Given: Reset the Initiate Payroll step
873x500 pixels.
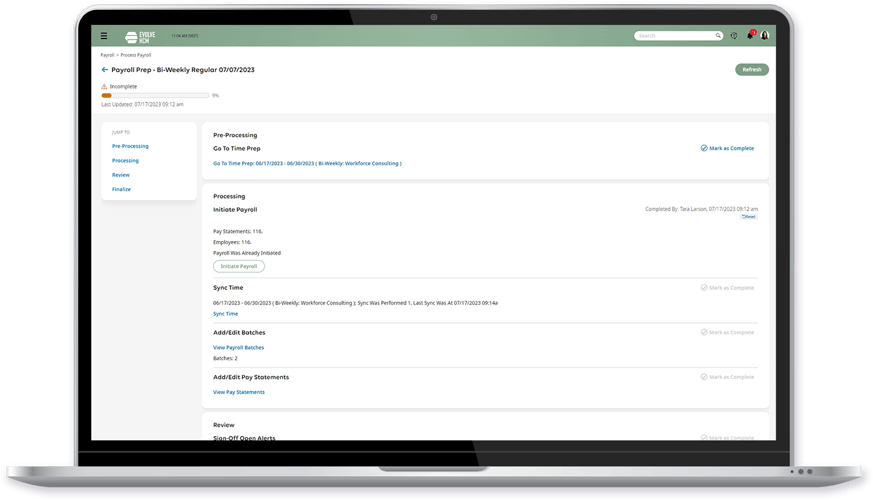Looking at the screenshot, I should 749,217.
